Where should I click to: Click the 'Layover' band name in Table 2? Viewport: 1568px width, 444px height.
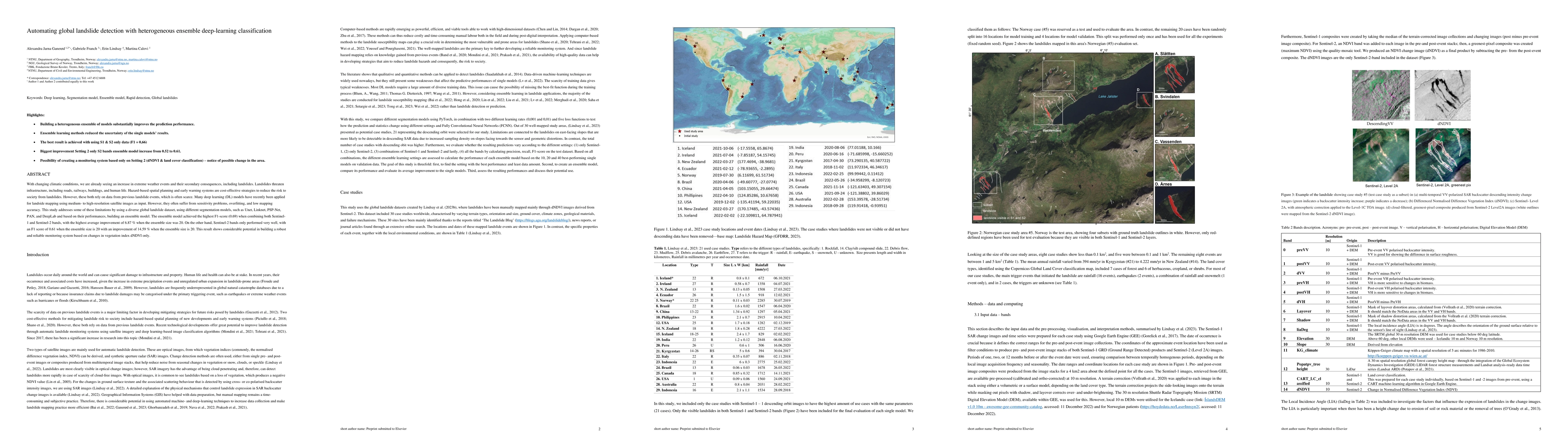click(x=1304, y=312)
